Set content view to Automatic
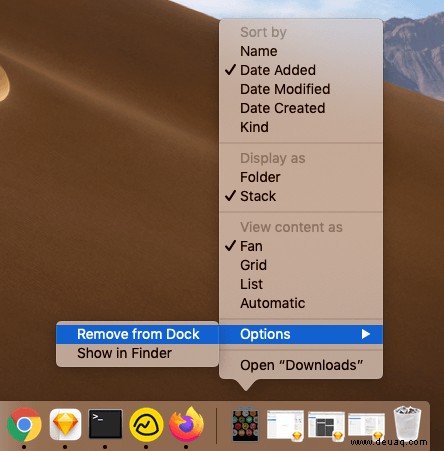The height and width of the screenshot is (451, 444). [x=301, y=303]
